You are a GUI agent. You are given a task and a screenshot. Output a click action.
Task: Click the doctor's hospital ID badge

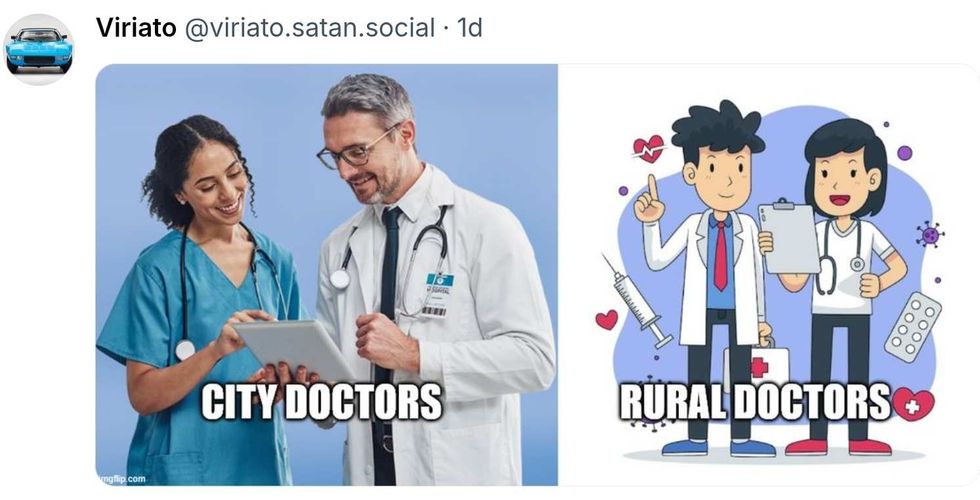[439, 295]
